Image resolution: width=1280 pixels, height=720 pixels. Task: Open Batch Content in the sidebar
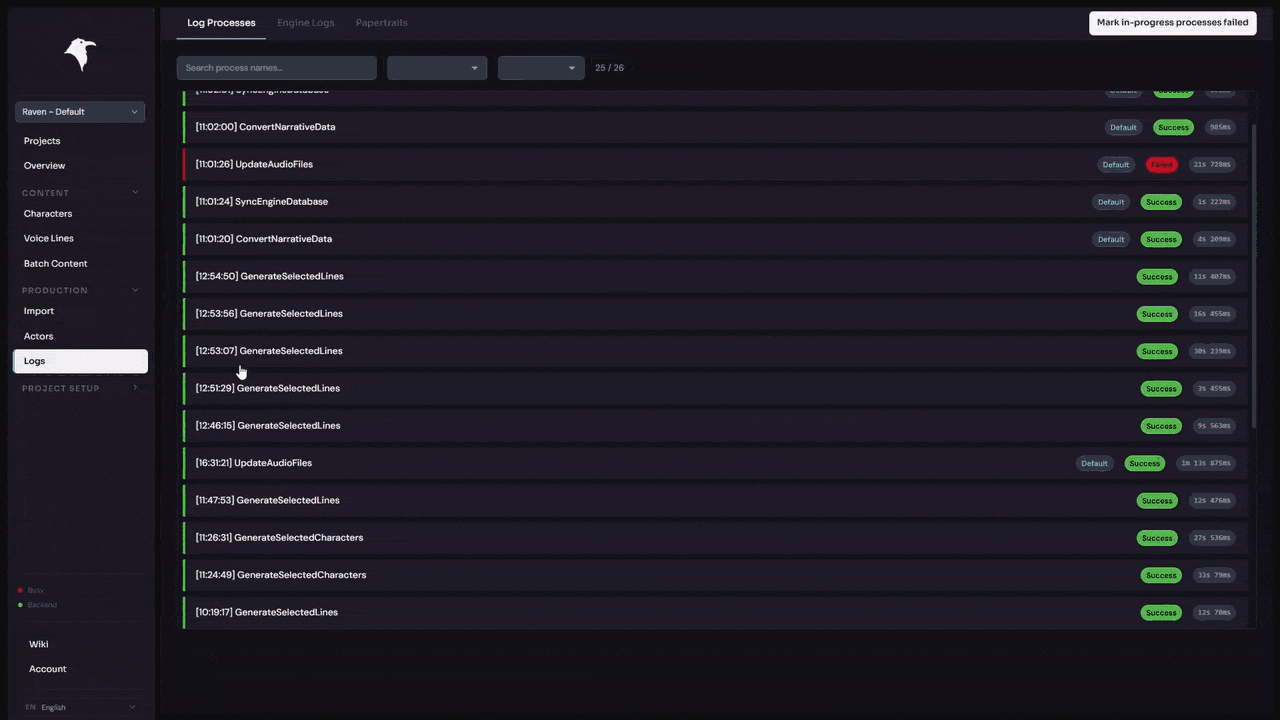click(55, 264)
